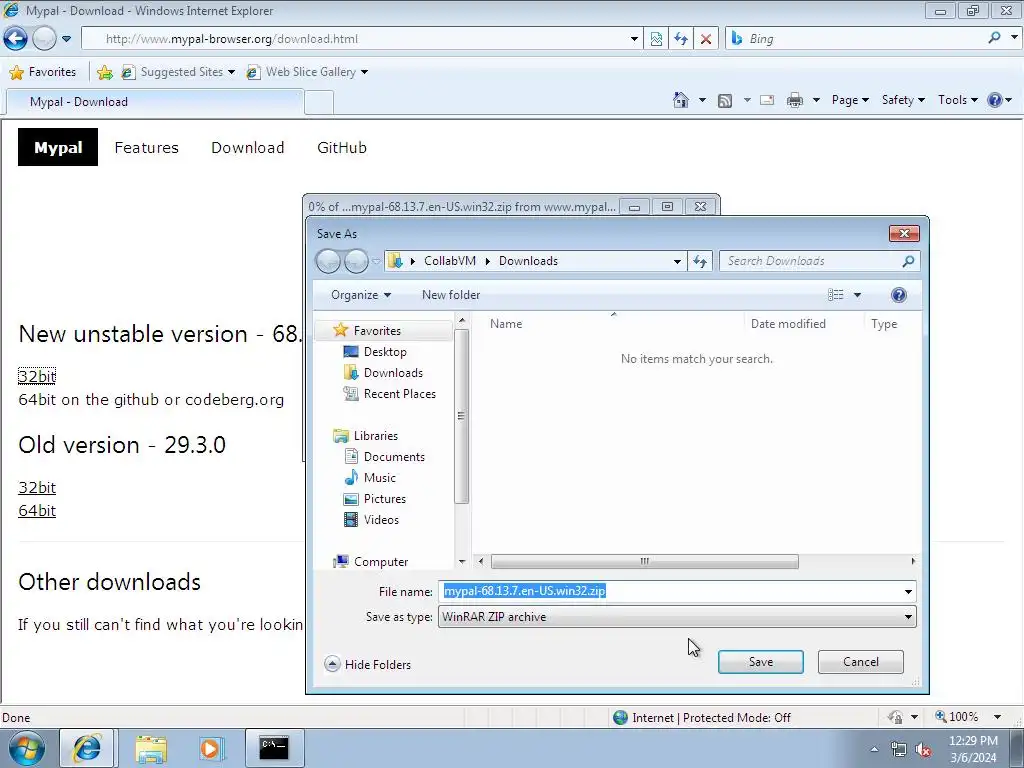Open Compatibility View icon in address bar
Screen dimensions: 1024x768
point(656,39)
